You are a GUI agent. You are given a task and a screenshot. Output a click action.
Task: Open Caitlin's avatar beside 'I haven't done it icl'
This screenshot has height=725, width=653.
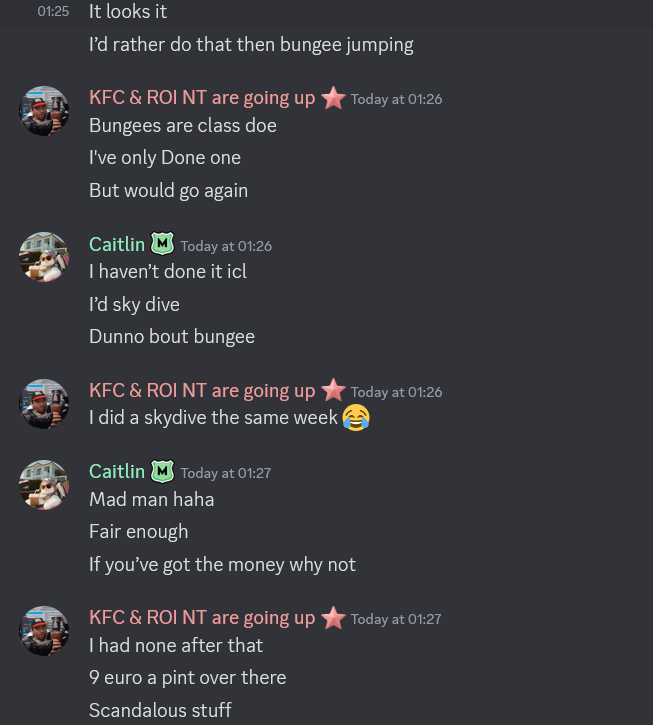click(44, 257)
